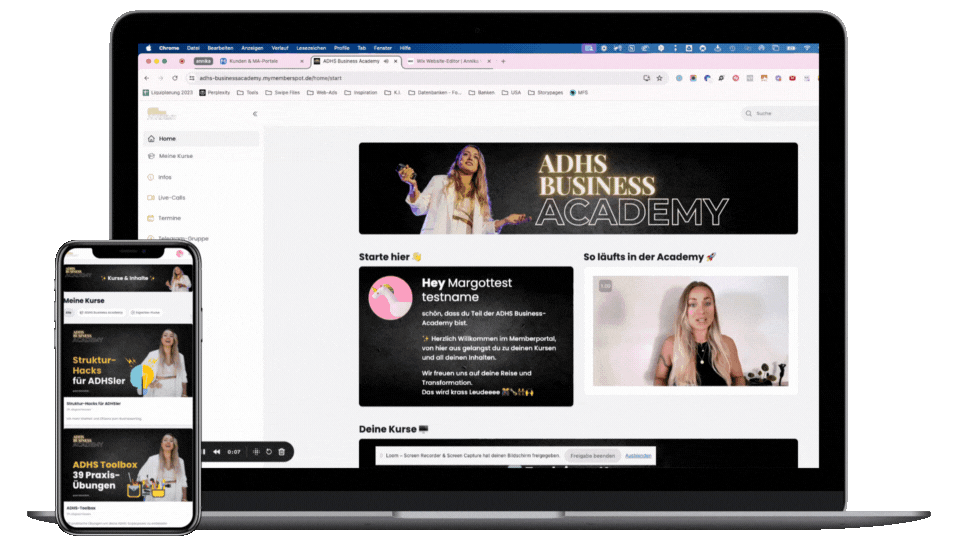Open the Banken bookmark folder
960x540 pixels.
click(x=482, y=93)
